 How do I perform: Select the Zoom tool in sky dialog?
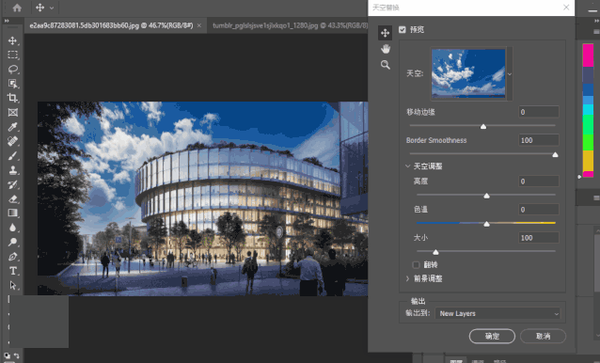(385, 65)
